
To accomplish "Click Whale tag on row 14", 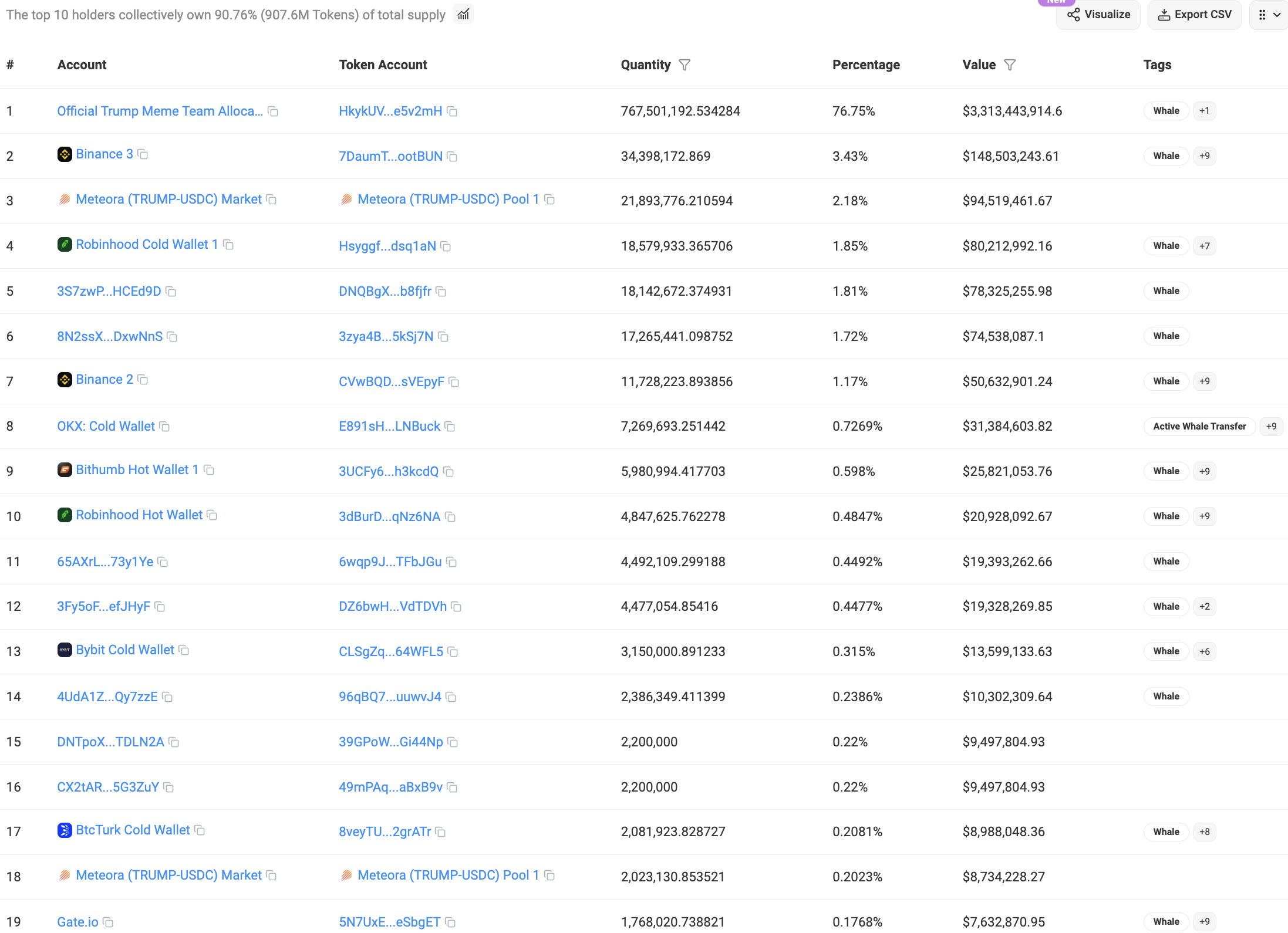I will 1166,697.
